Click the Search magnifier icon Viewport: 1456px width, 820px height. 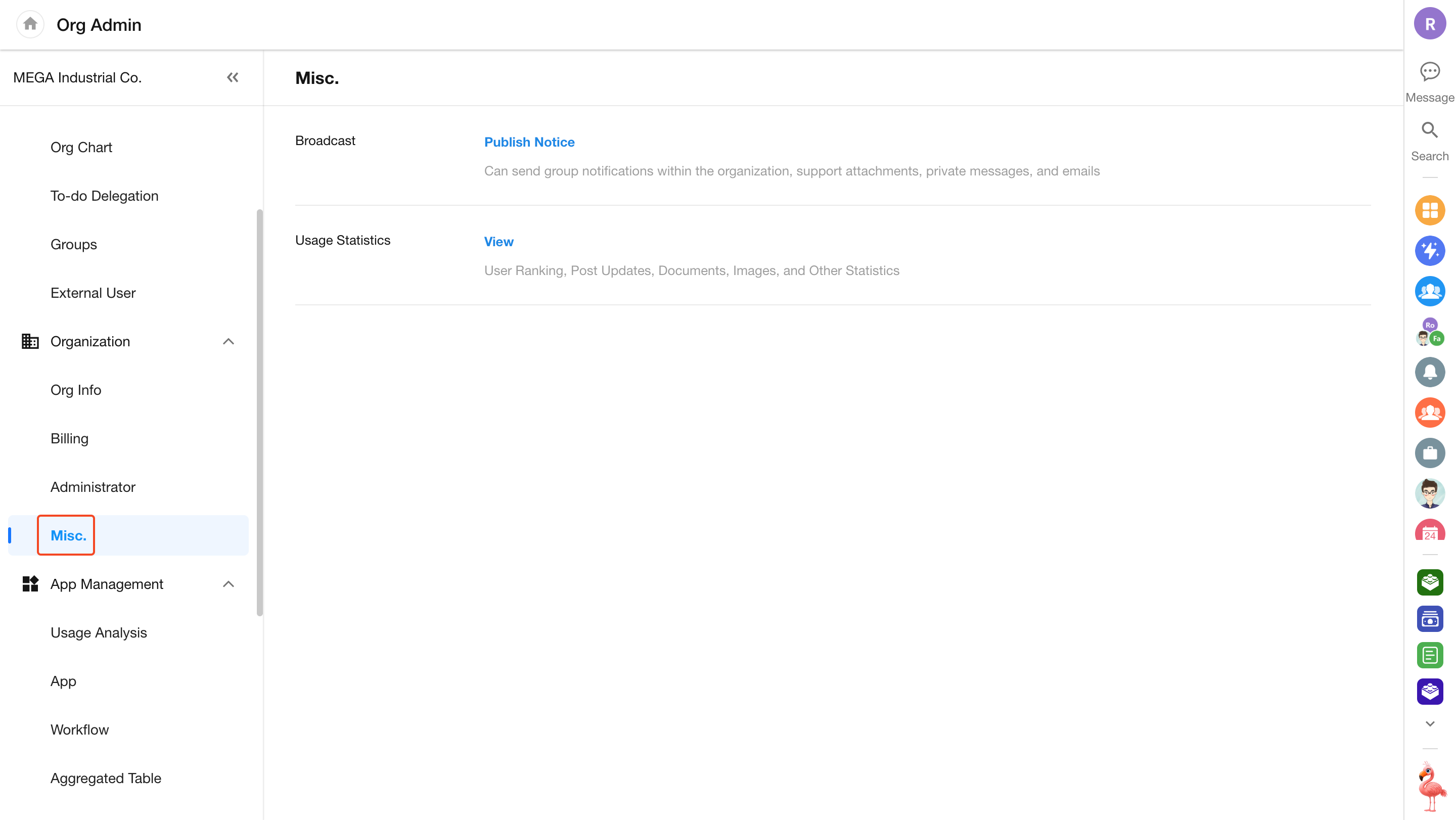(x=1429, y=130)
